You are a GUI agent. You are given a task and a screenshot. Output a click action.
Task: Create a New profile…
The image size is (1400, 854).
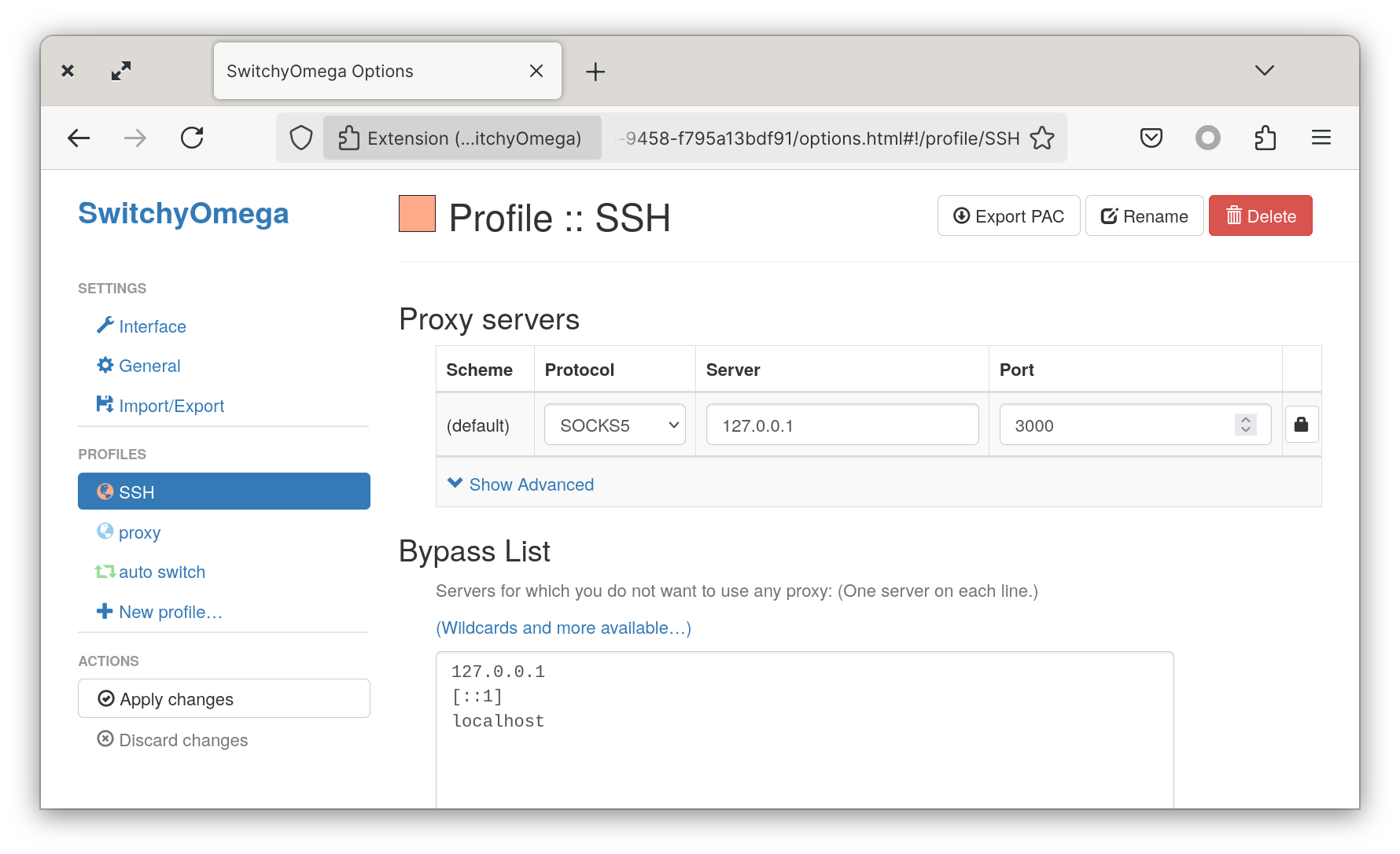click(x=171, y=612)
